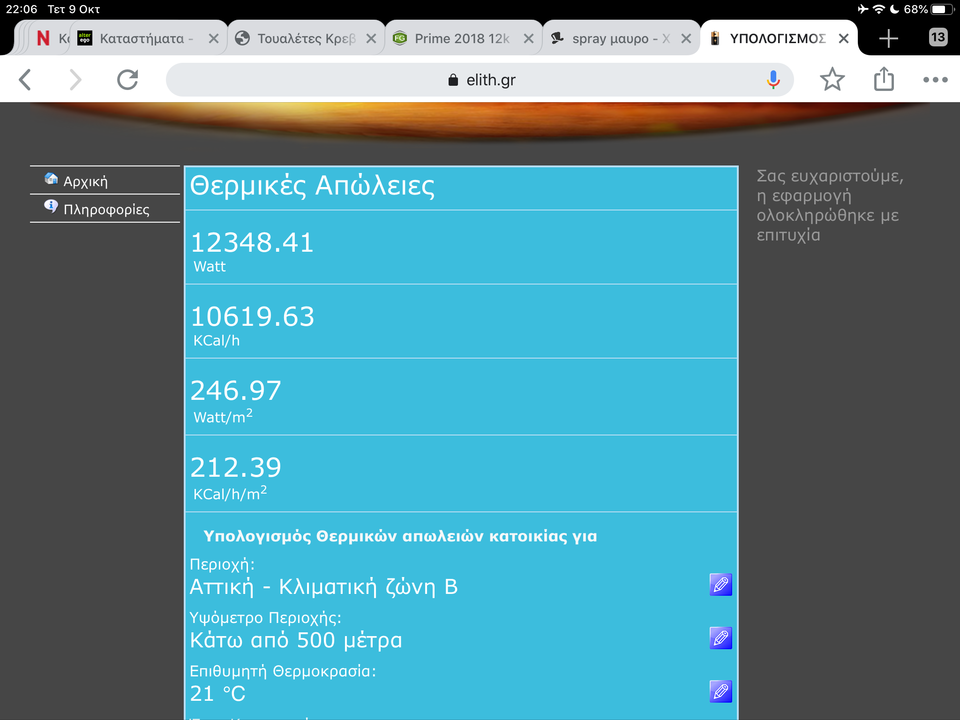Tap the elith.gr address bar
The height and width of the screenshot is (720, 960).
(480, 80)
